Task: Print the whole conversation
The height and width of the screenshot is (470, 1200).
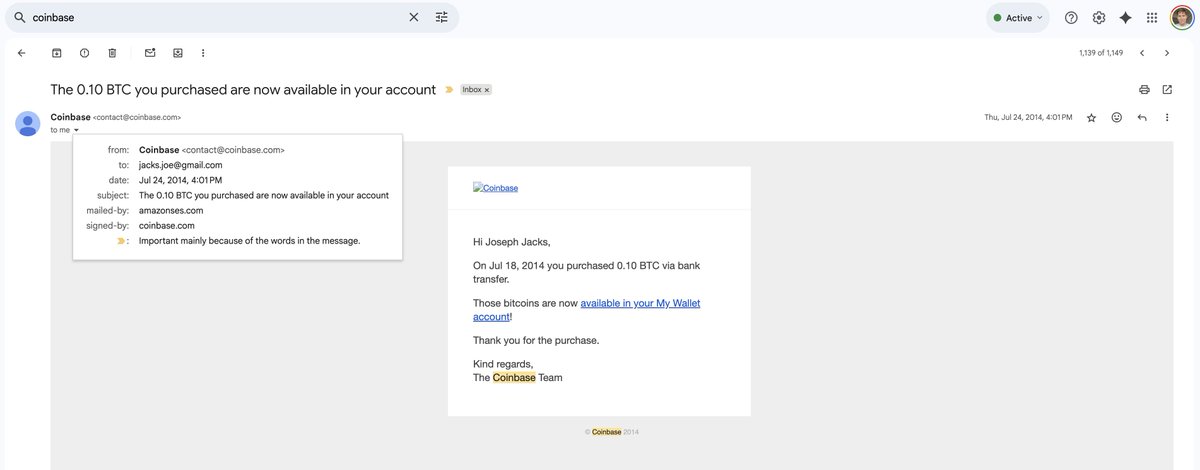Action: 1144,90
